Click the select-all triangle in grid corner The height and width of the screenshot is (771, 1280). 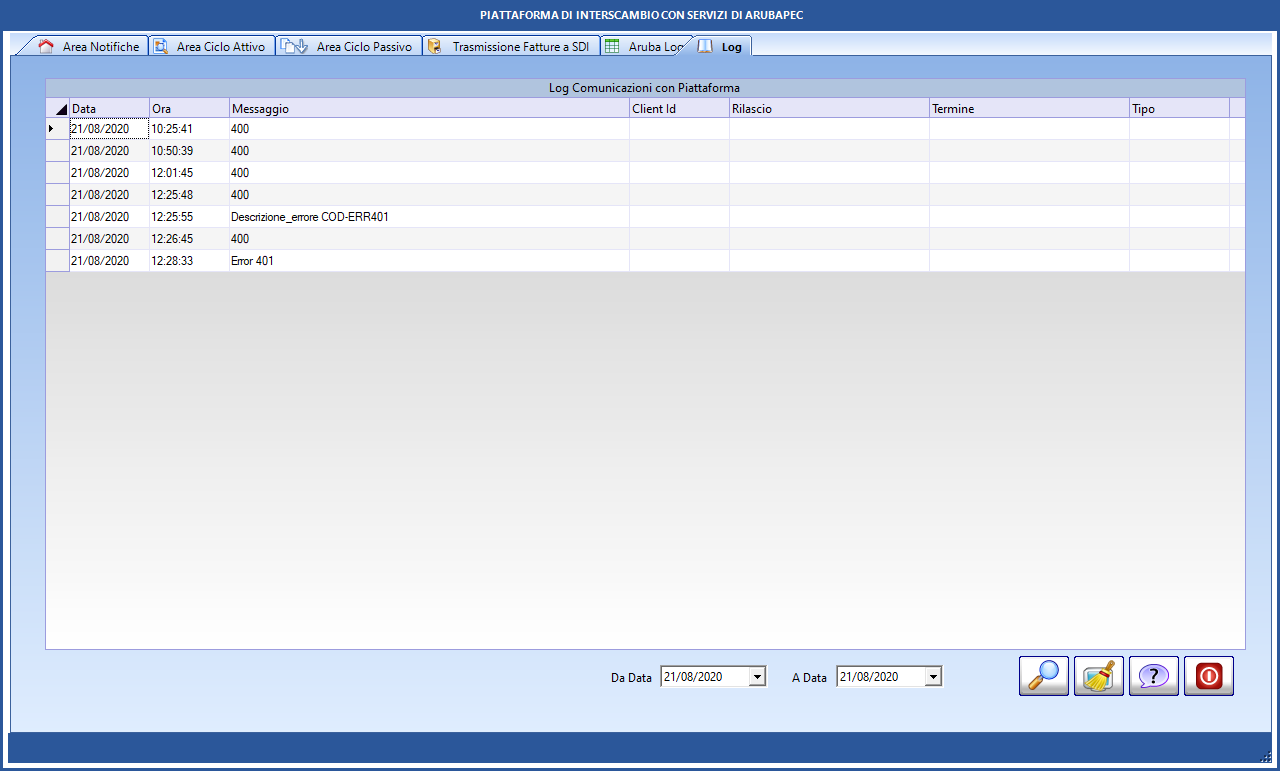pyautogui.click(x=58, y=108)
